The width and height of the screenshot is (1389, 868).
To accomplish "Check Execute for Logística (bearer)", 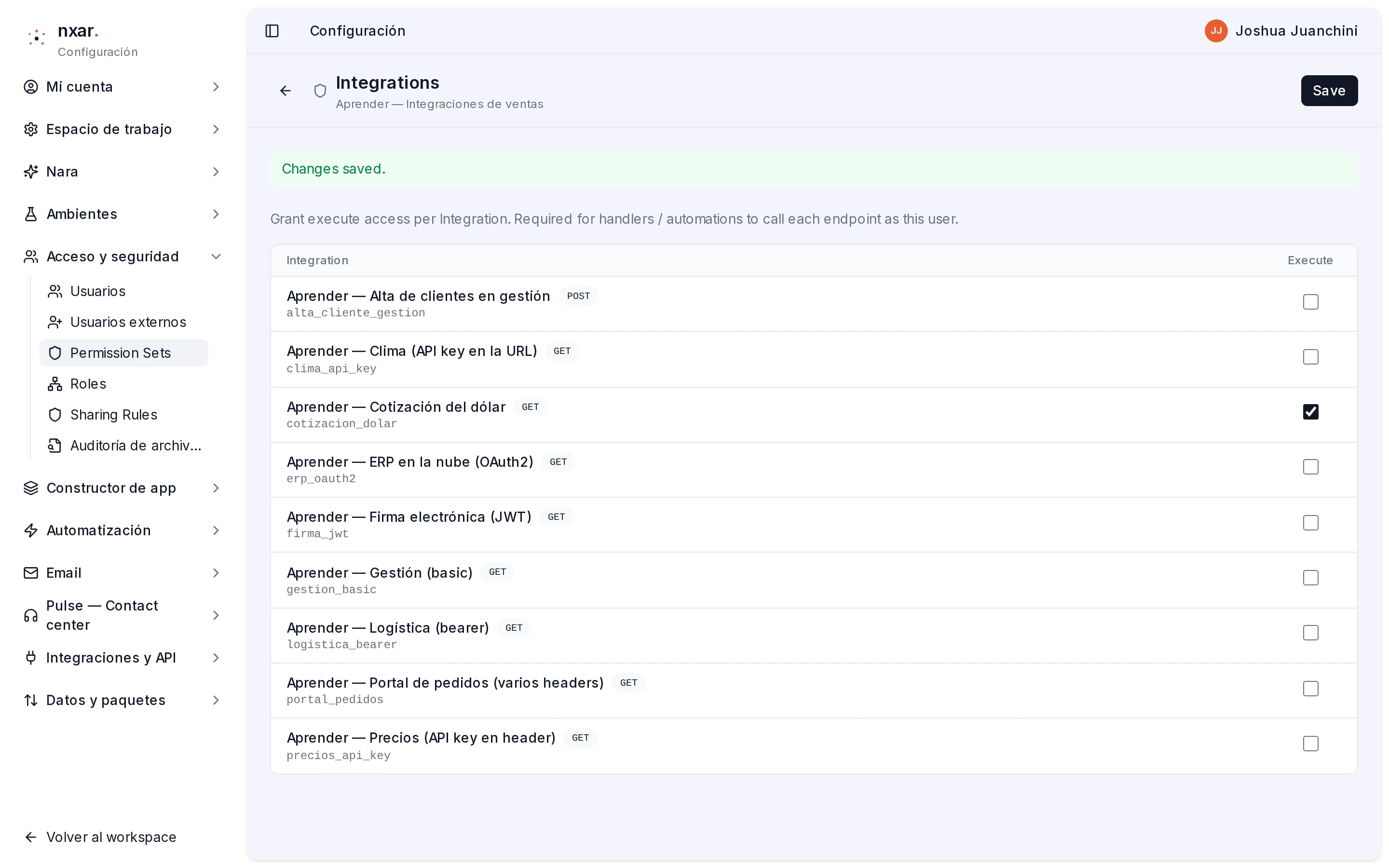I will (x=1310, y=633).
